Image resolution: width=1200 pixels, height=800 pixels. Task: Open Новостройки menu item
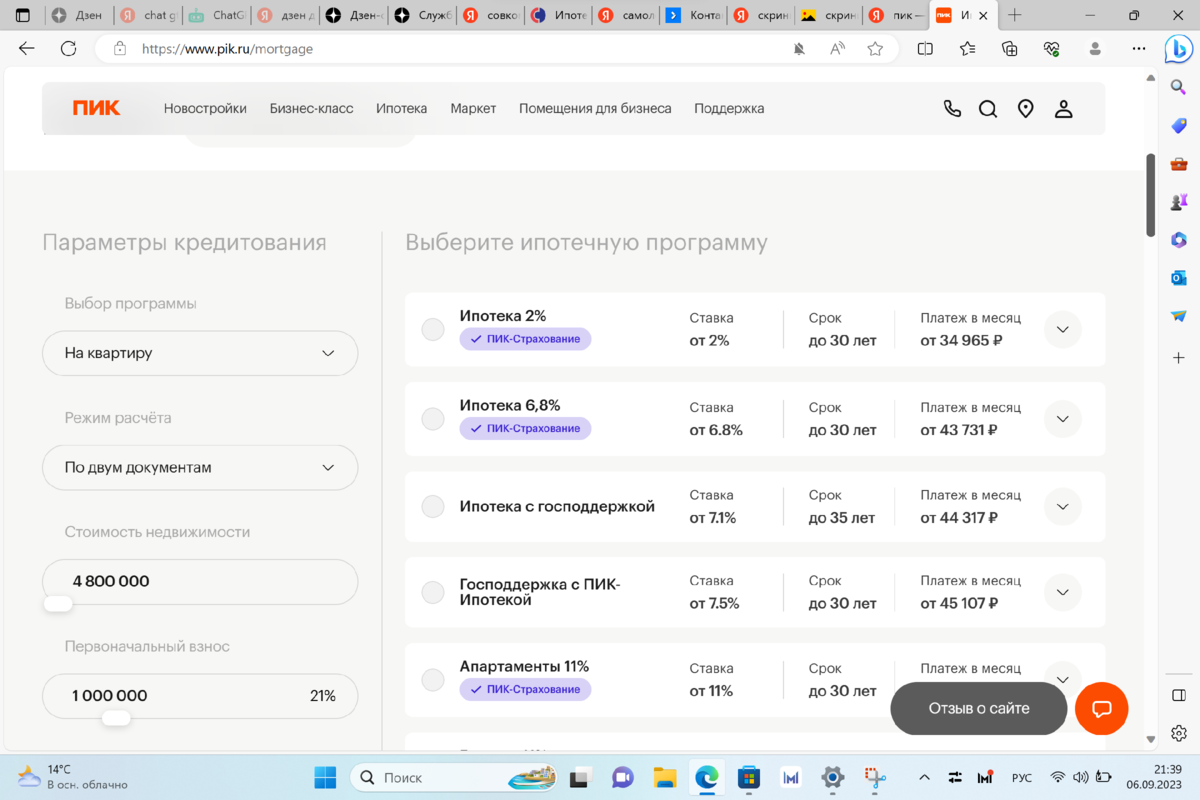click(205, 108)
